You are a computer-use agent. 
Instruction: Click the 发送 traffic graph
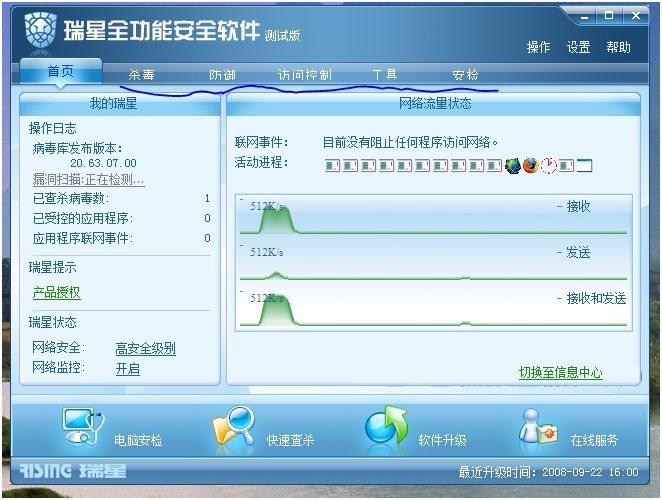pyautogui.click(x=434, y=261)
